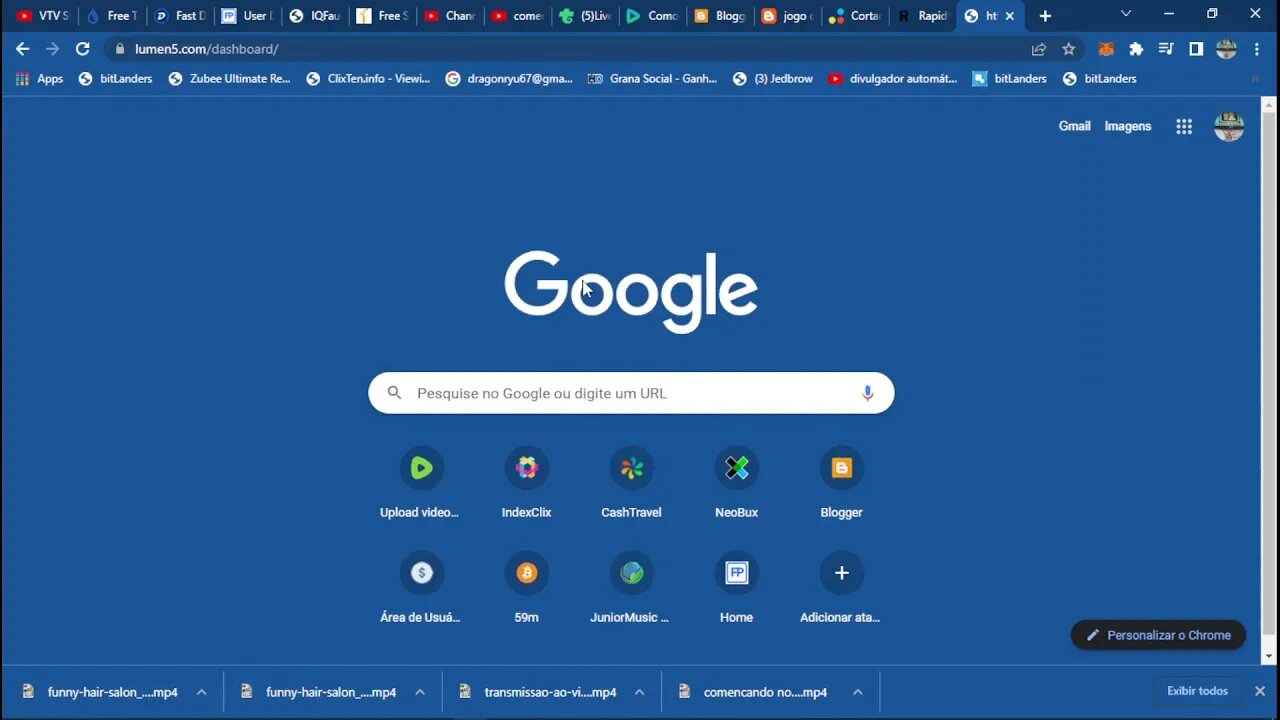Open the (3) Jedbrow bookmark
This screenshot has height=720, width=1280.
click(x=773, y=78)
